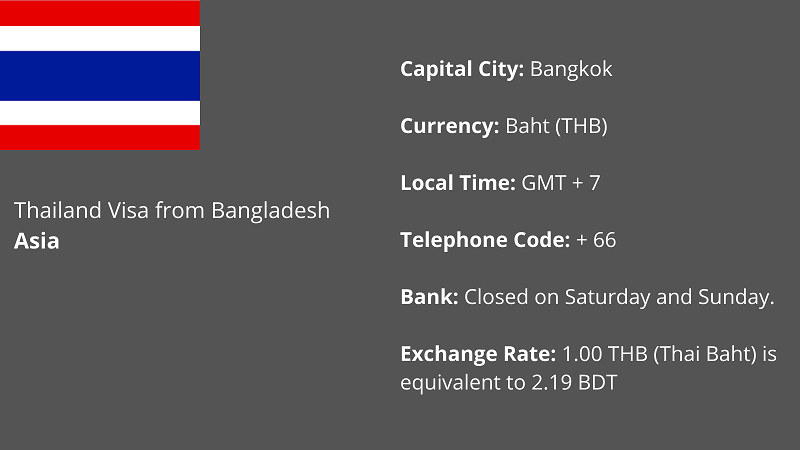This screenshot has height=450, width=800.
Task: Click the 'Exchange Rate:' label
Action: pos(478,354)
